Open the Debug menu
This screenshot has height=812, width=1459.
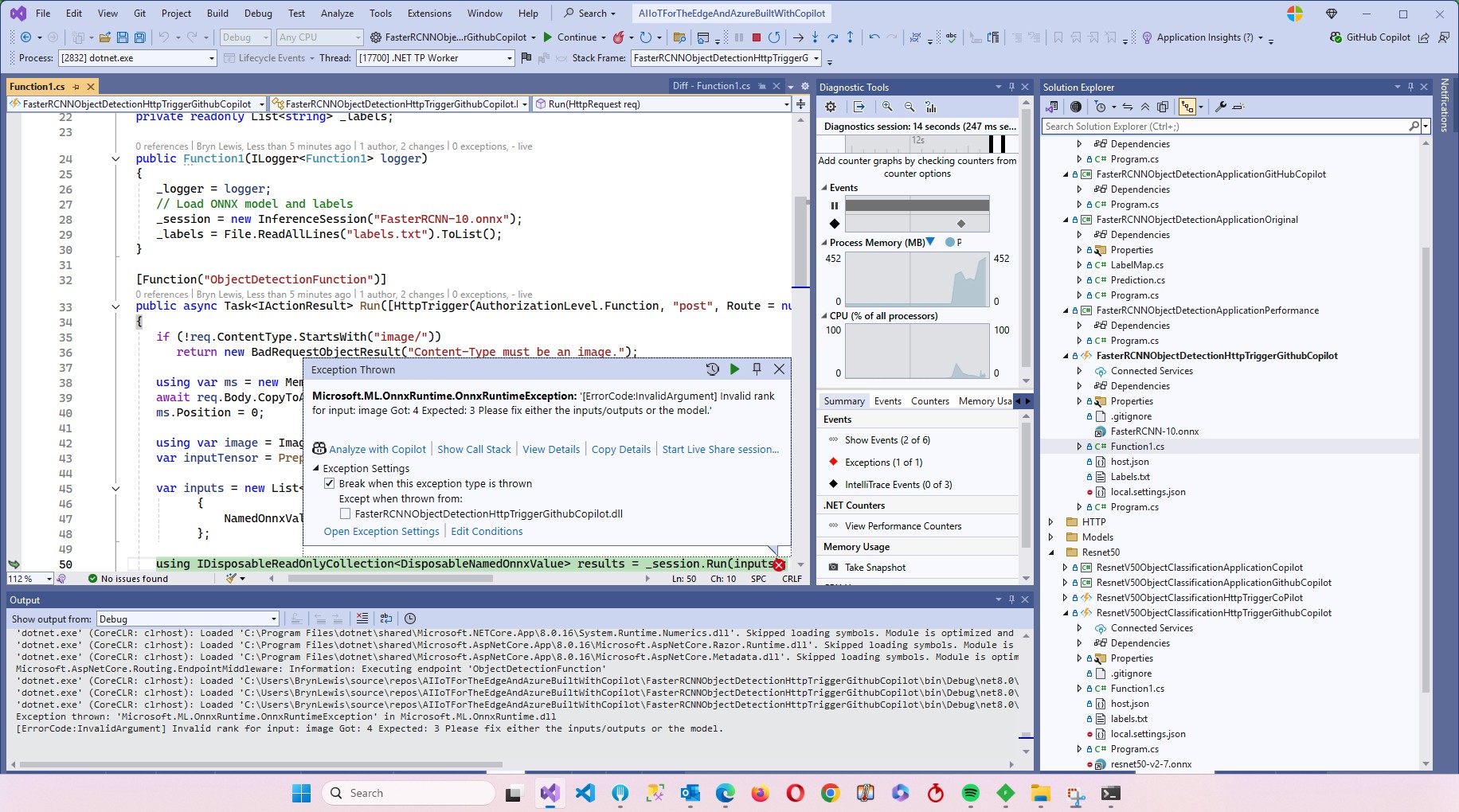[257, 14]
